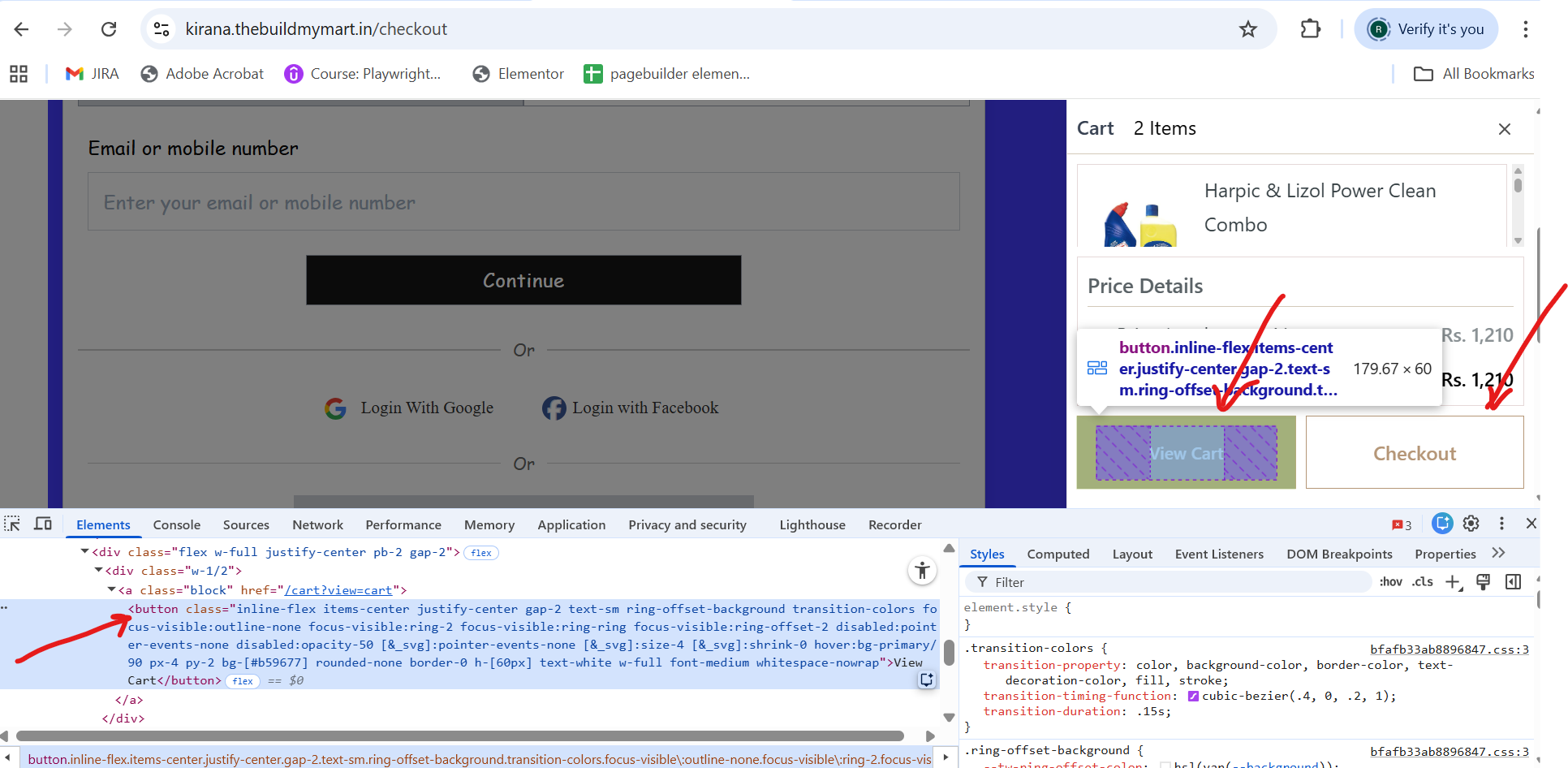Click the Checkout button in cart

click(1415, 452)
